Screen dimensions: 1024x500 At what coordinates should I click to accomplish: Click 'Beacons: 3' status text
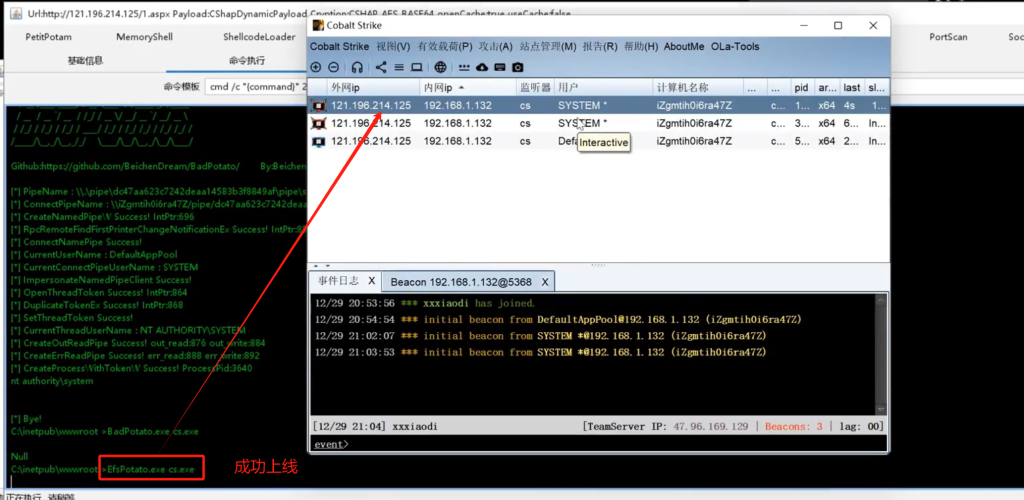(793, 426)
